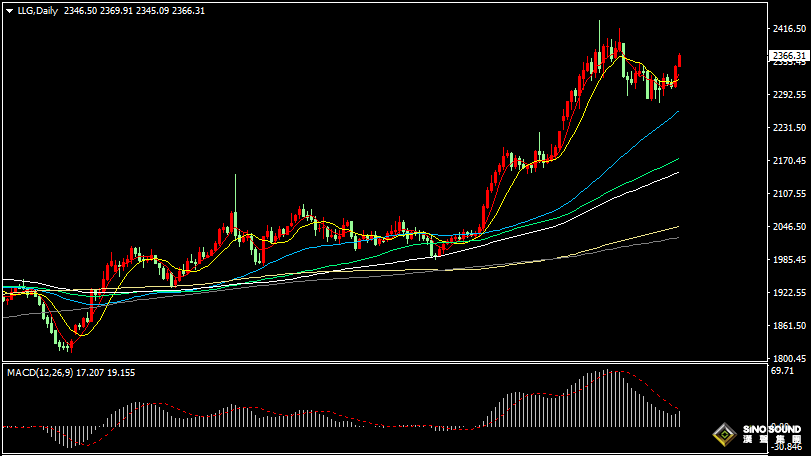Select the current price tag 2366.31

(788, 56)
